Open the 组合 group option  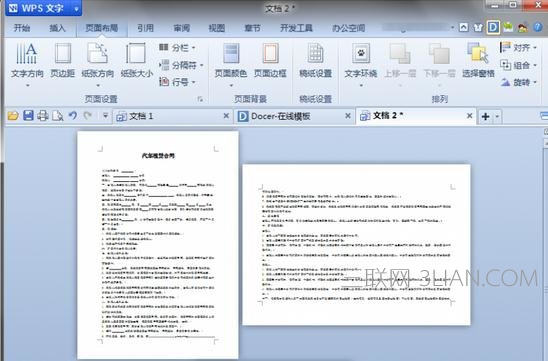pyautogui.click(x=518, y=65)
